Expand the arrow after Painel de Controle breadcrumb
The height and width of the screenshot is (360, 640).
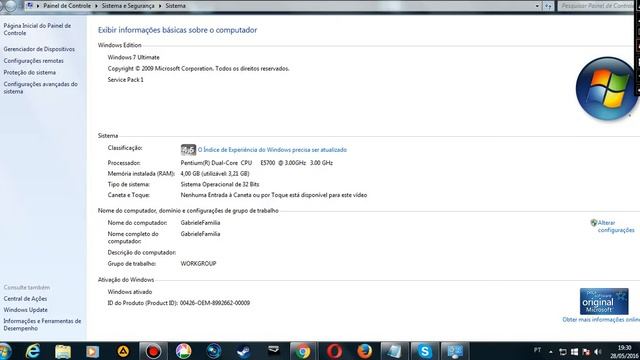tap(96, 6)
